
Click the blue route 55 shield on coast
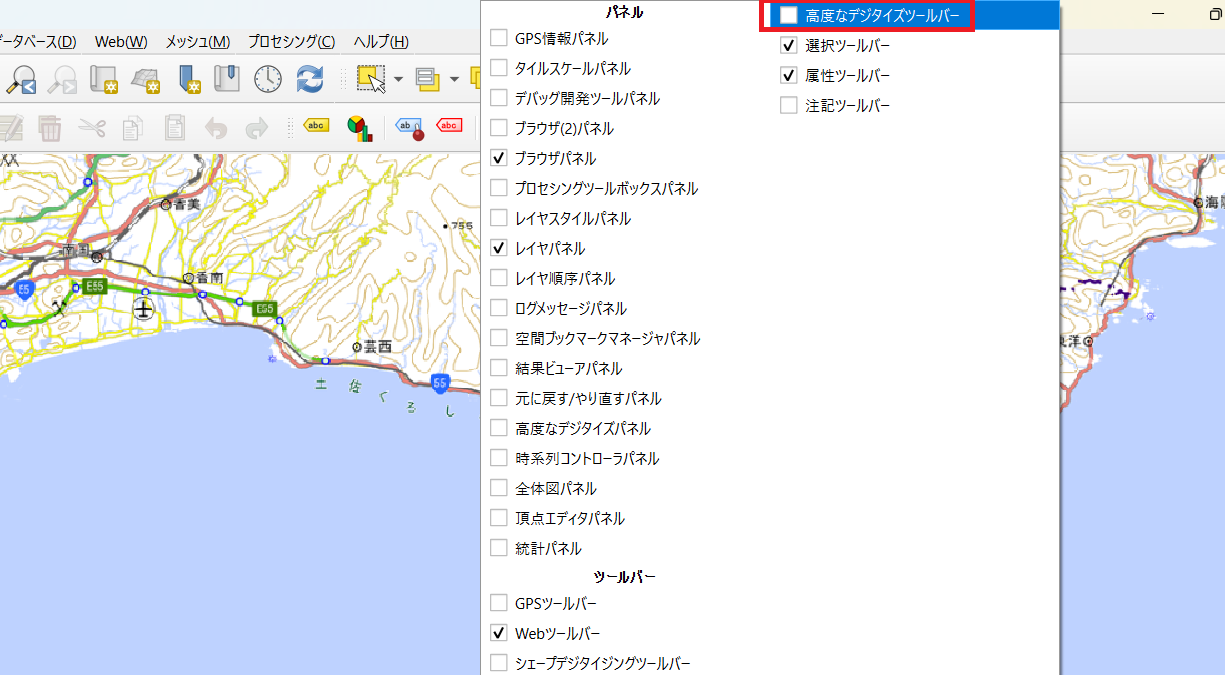pyautogui.click(x=440, y=383)
